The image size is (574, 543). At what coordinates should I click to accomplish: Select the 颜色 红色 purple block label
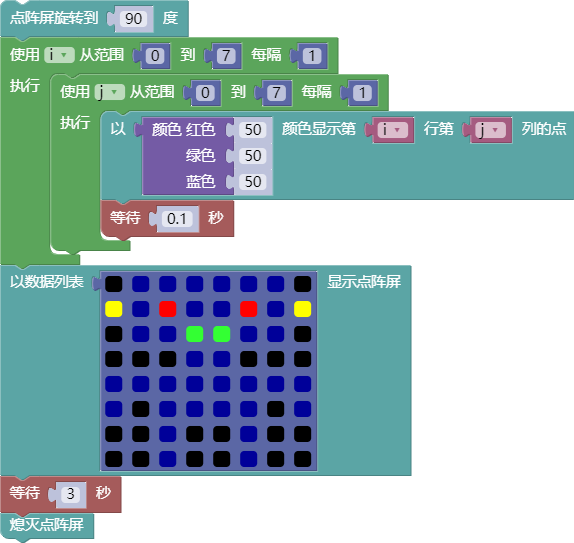(x=183, y=130)
